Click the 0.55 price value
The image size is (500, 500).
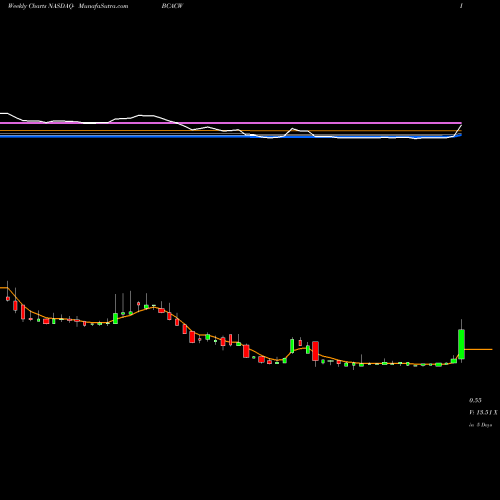point(475,400)
